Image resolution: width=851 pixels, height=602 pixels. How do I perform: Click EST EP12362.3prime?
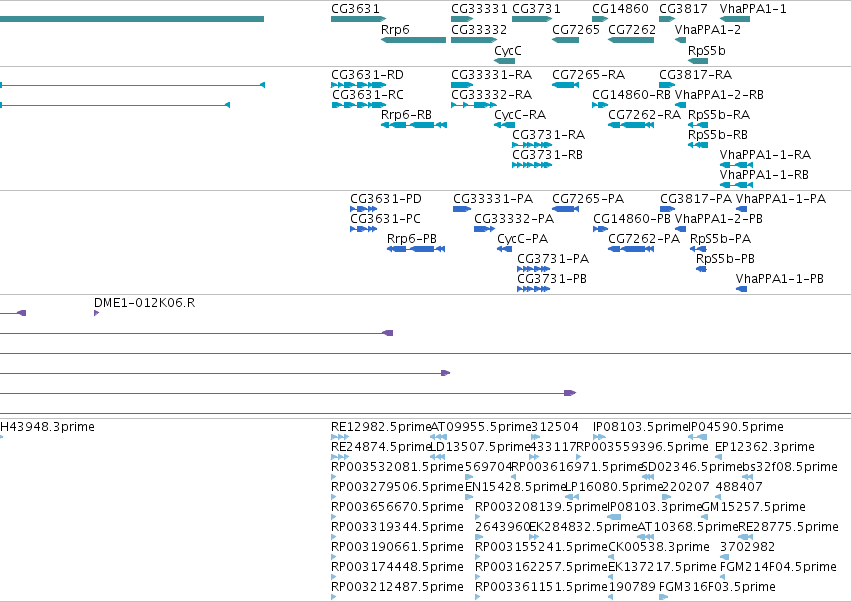coord(765,446)
